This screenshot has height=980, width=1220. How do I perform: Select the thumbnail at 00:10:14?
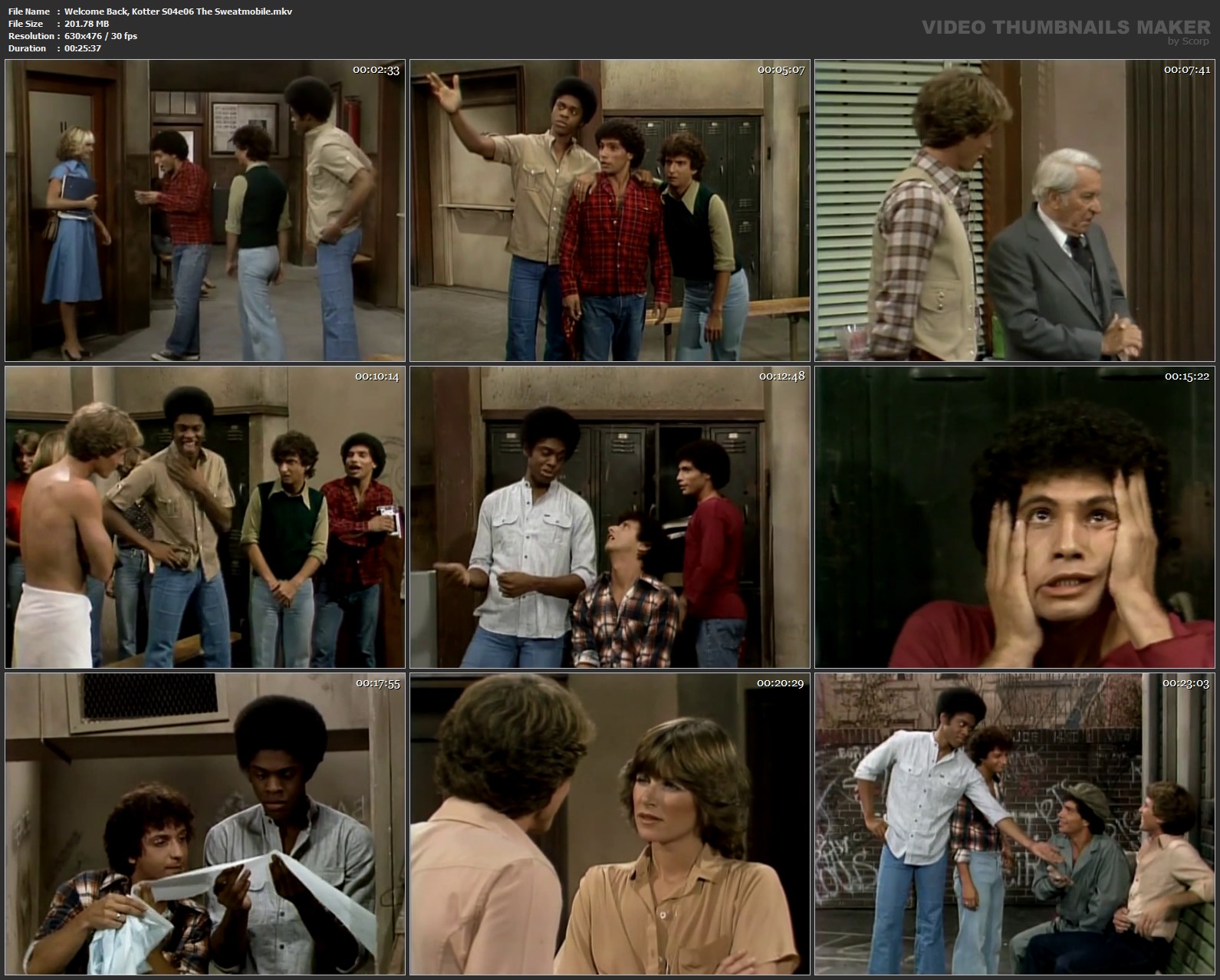click(205, 517)
